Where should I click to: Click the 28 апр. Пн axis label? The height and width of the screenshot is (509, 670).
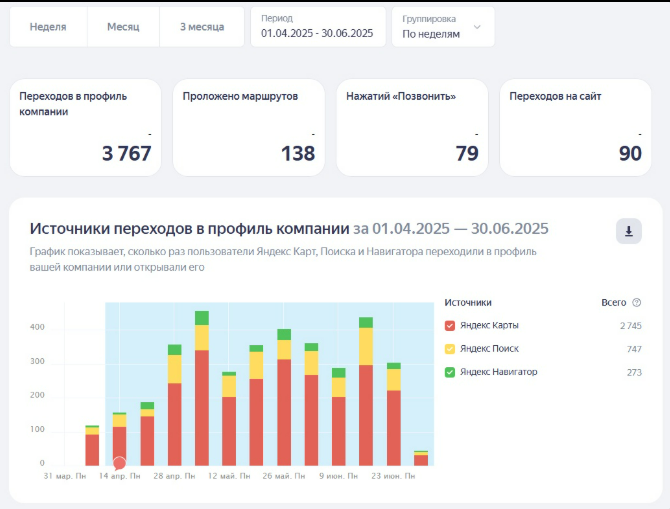(174, 476)
